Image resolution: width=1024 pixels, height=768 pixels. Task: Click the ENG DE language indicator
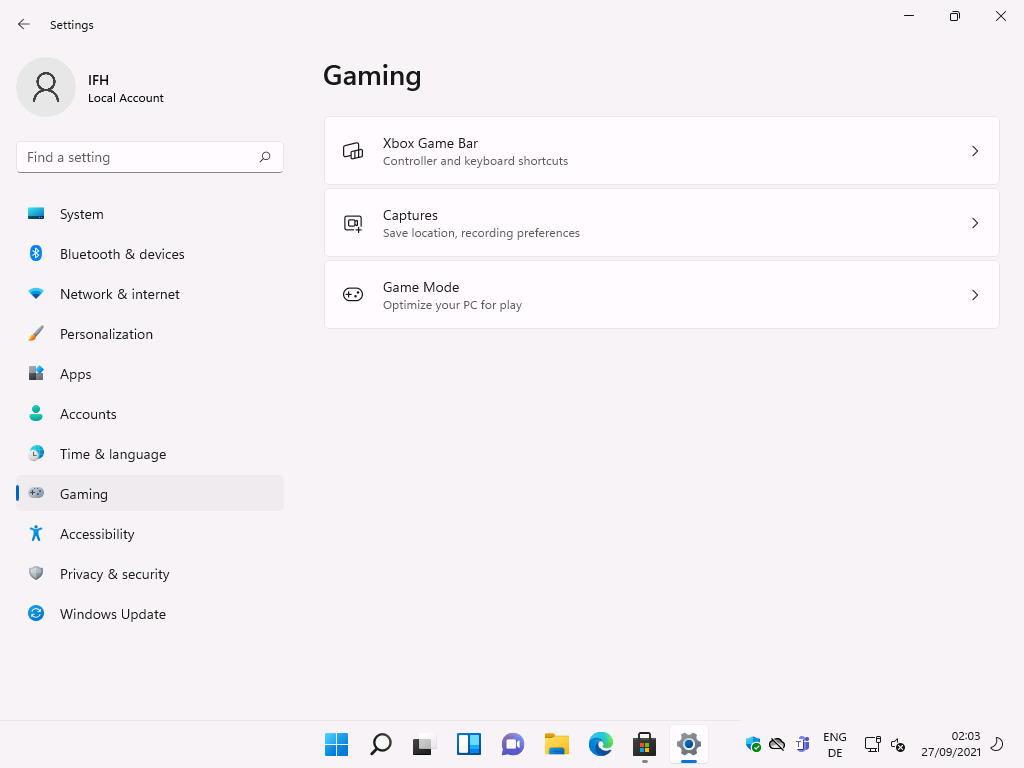[835, 744]
